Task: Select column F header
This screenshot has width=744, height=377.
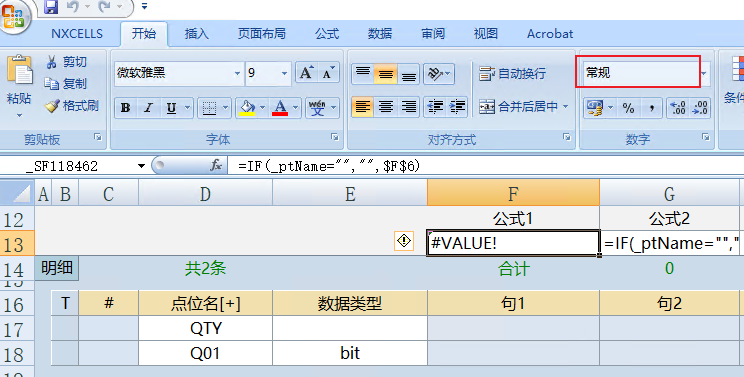Action: pos(513,193)
